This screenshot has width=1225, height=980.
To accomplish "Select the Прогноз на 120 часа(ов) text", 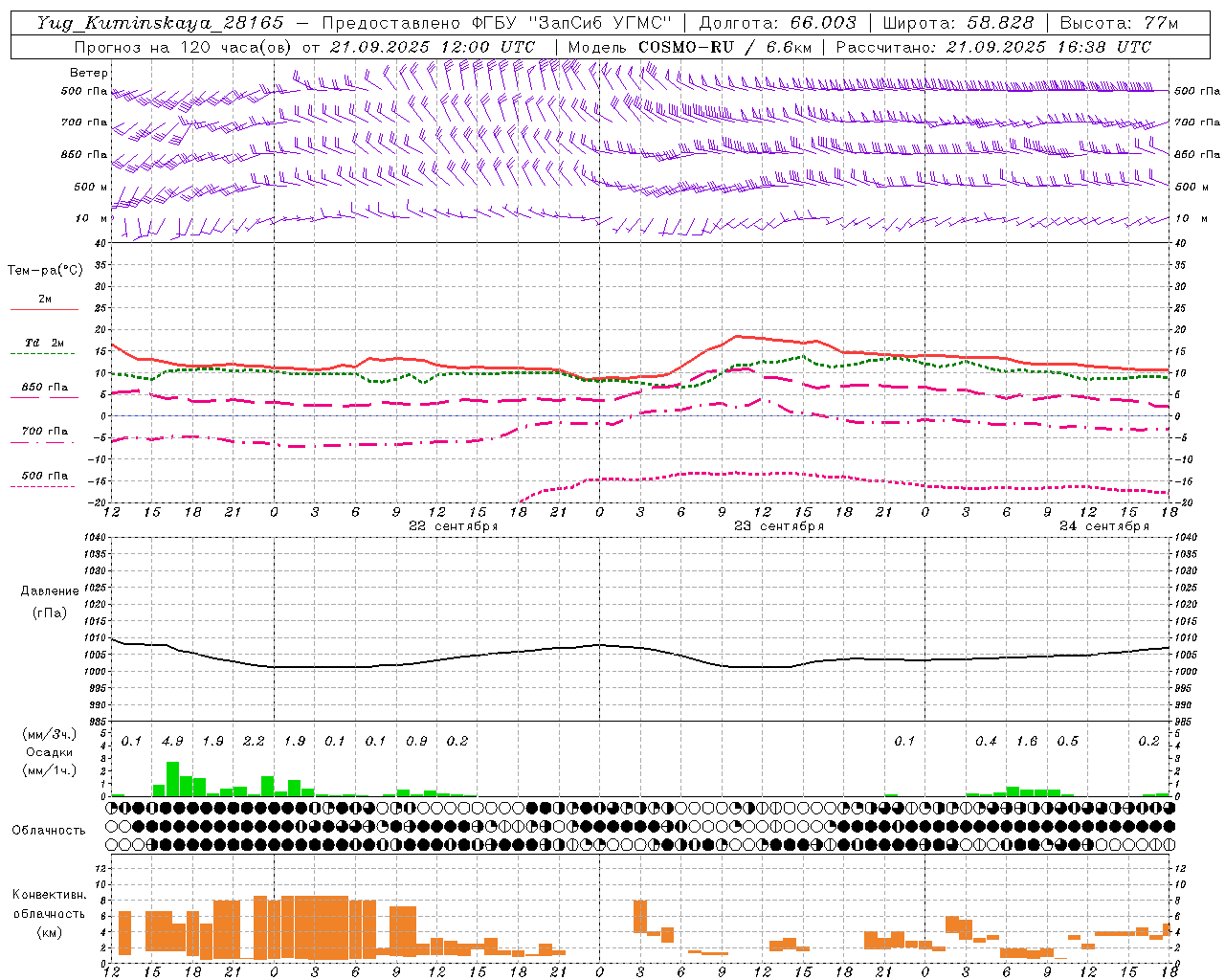I will [x=184, y=47].
